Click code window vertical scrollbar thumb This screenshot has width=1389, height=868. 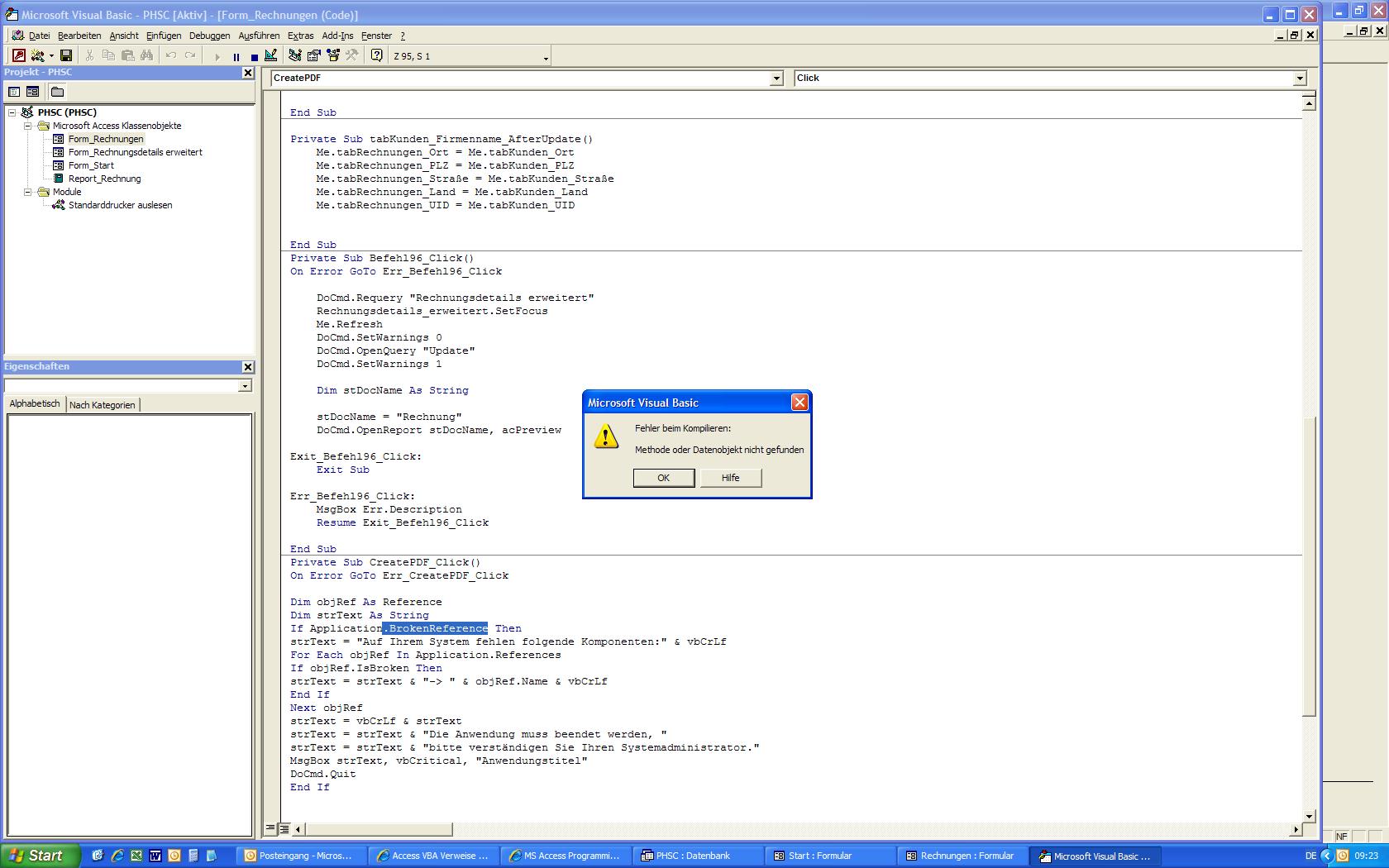click(1308, 567)
